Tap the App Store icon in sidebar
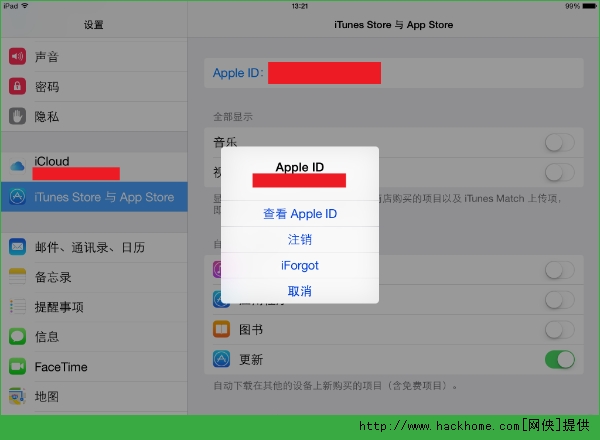This screenshot has width=600, height=440. tap(17, 197)
